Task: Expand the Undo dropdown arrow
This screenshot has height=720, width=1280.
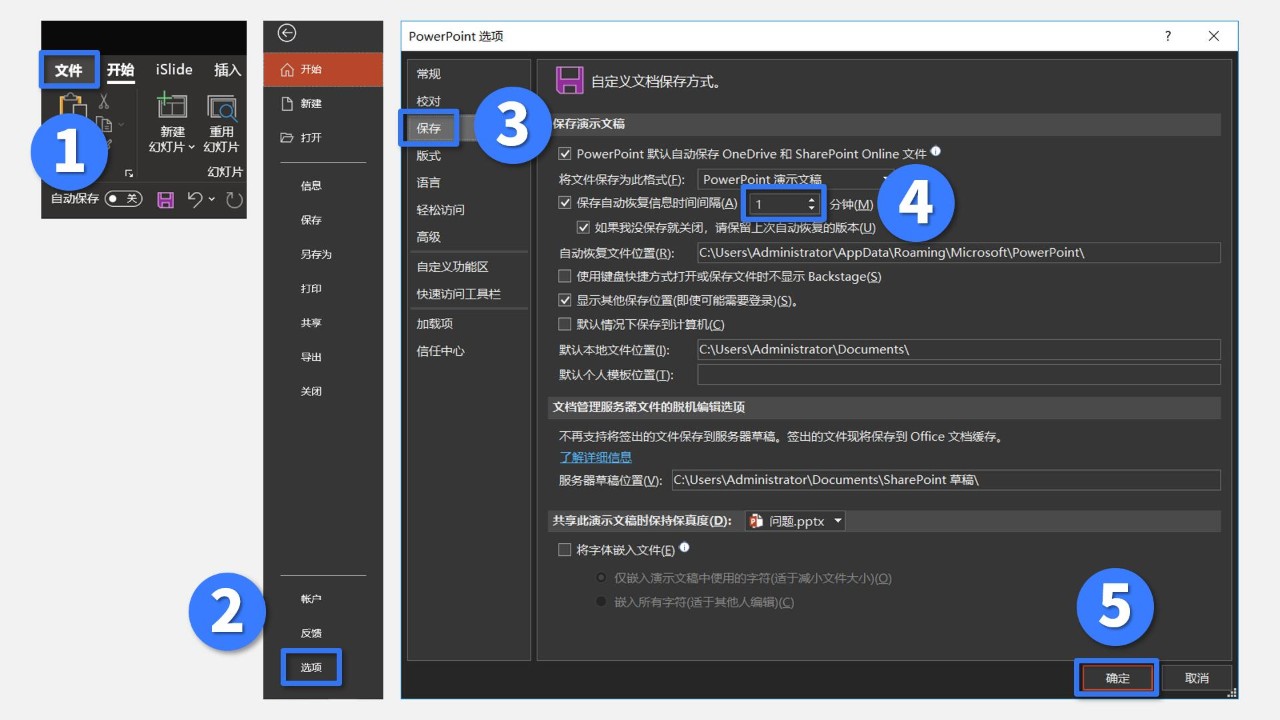Action: [x=210, y=199]
